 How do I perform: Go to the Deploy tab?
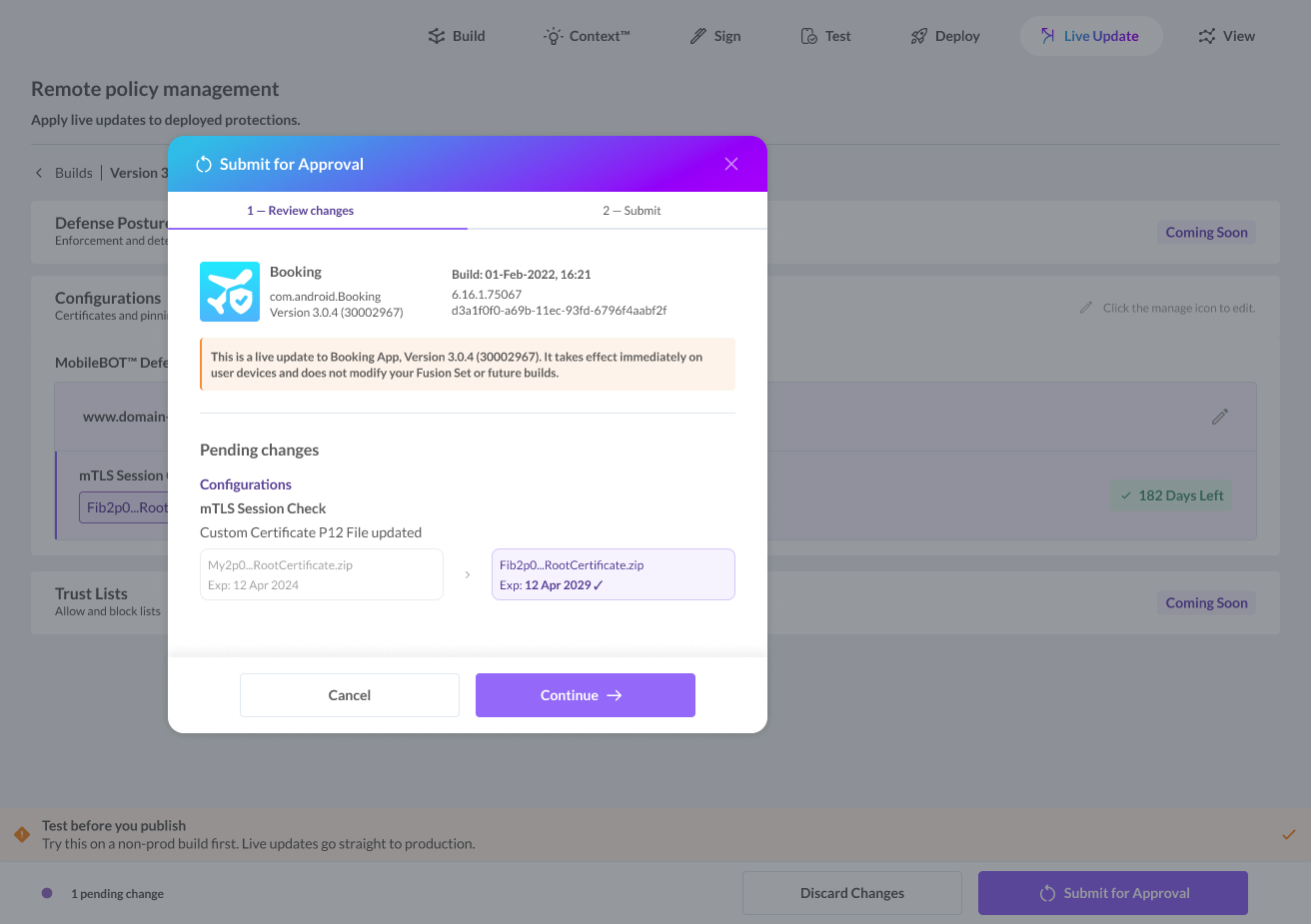[945, 36]
